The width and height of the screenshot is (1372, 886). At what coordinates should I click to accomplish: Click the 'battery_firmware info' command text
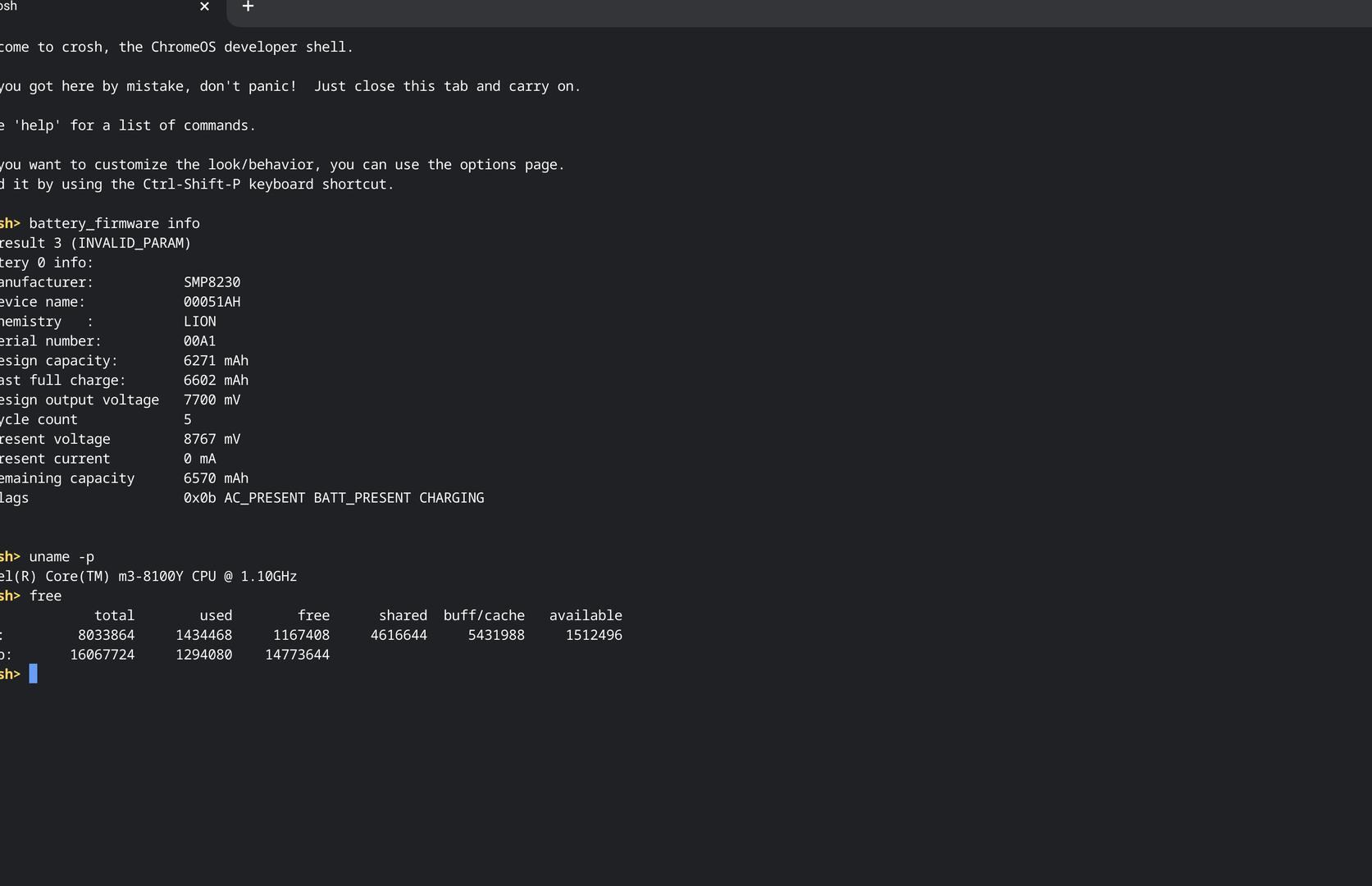pos(114,223)
